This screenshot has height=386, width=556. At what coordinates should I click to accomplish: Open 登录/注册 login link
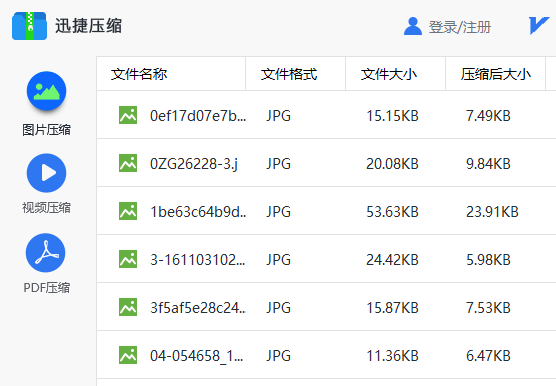point(460,27)
